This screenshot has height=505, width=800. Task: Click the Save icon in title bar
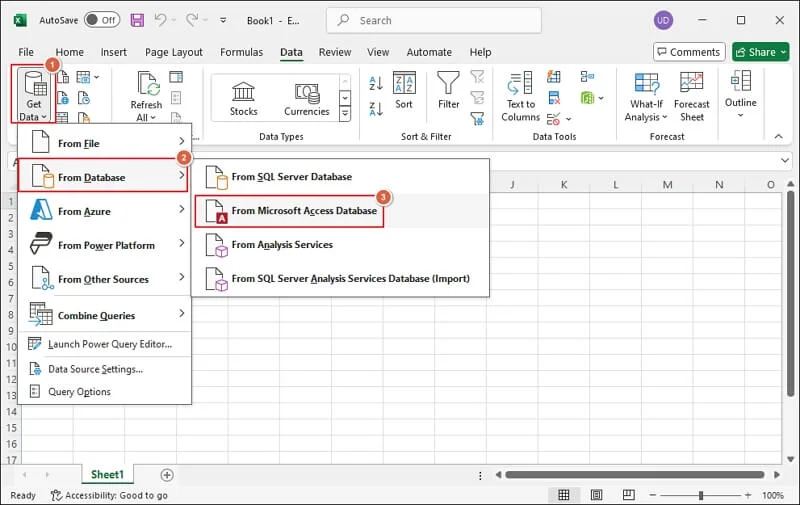click(137, 20)
